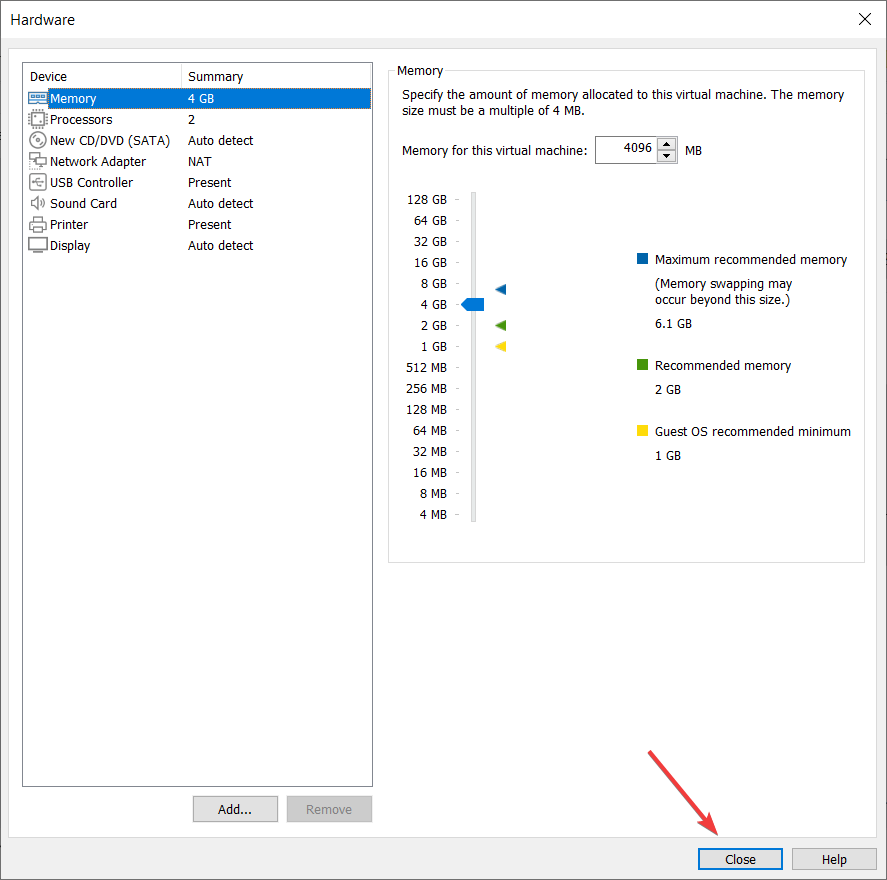
Task: Click the memory size input field
Action: point(626,150)
